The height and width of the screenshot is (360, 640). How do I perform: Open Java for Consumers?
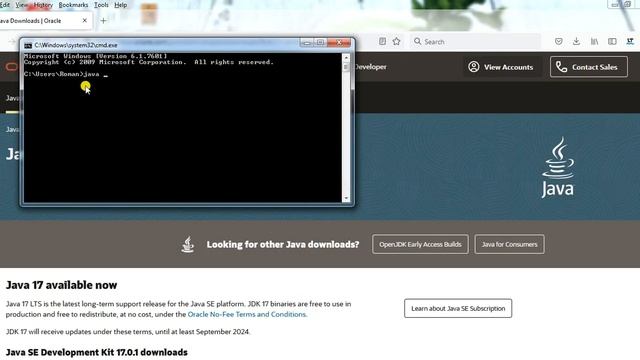(509, 244)
